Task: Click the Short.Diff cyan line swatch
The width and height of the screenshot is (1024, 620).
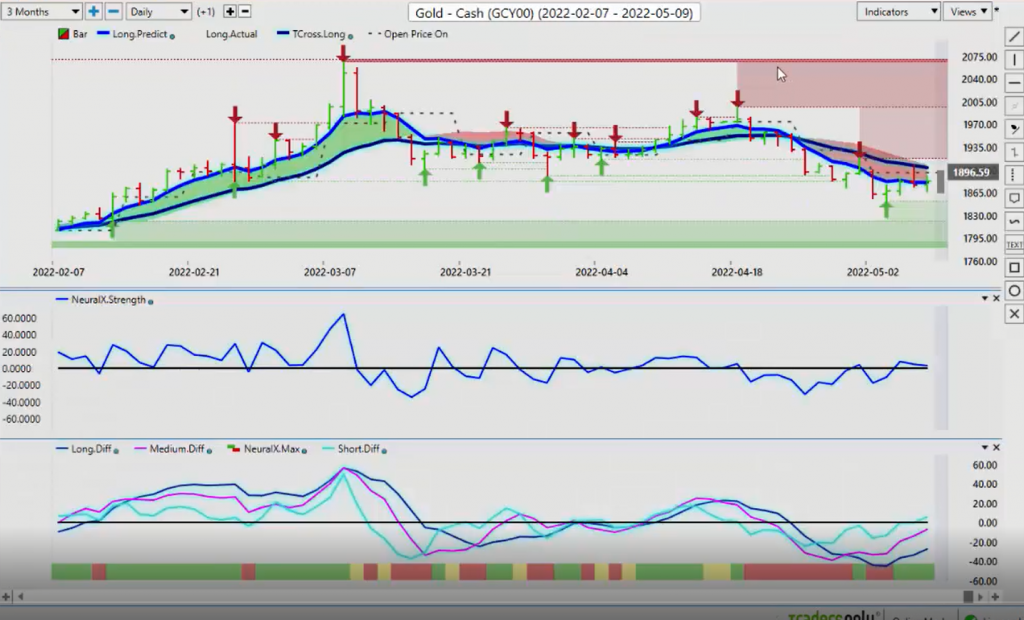Action: coord(328,449)
